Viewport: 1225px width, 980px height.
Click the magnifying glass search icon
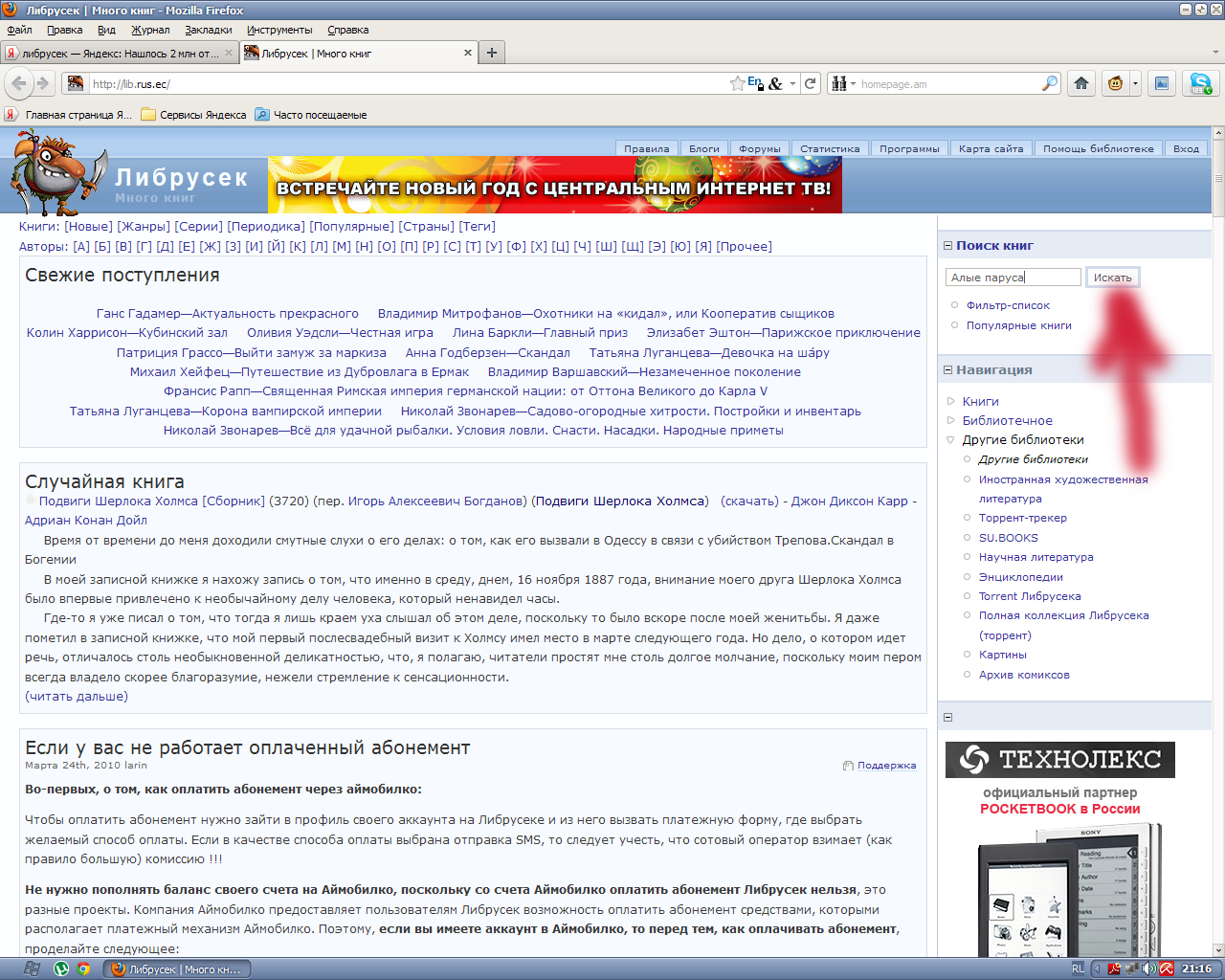pyautogui.click(x=1050, y=83)
